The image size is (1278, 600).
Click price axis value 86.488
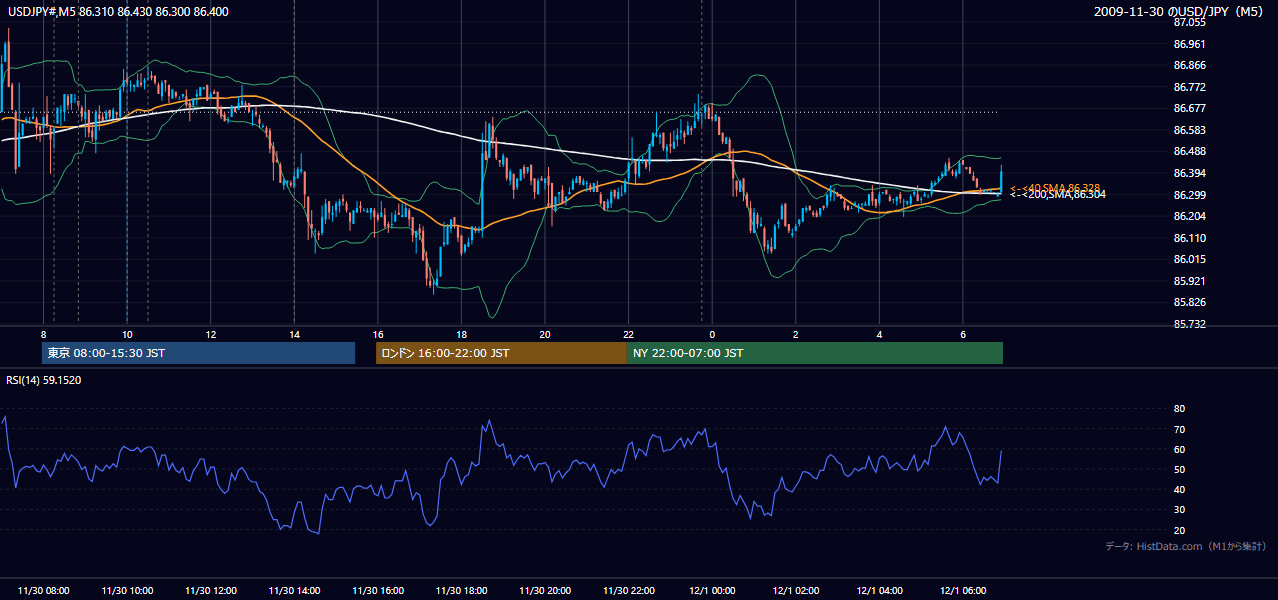point(1189,151)
